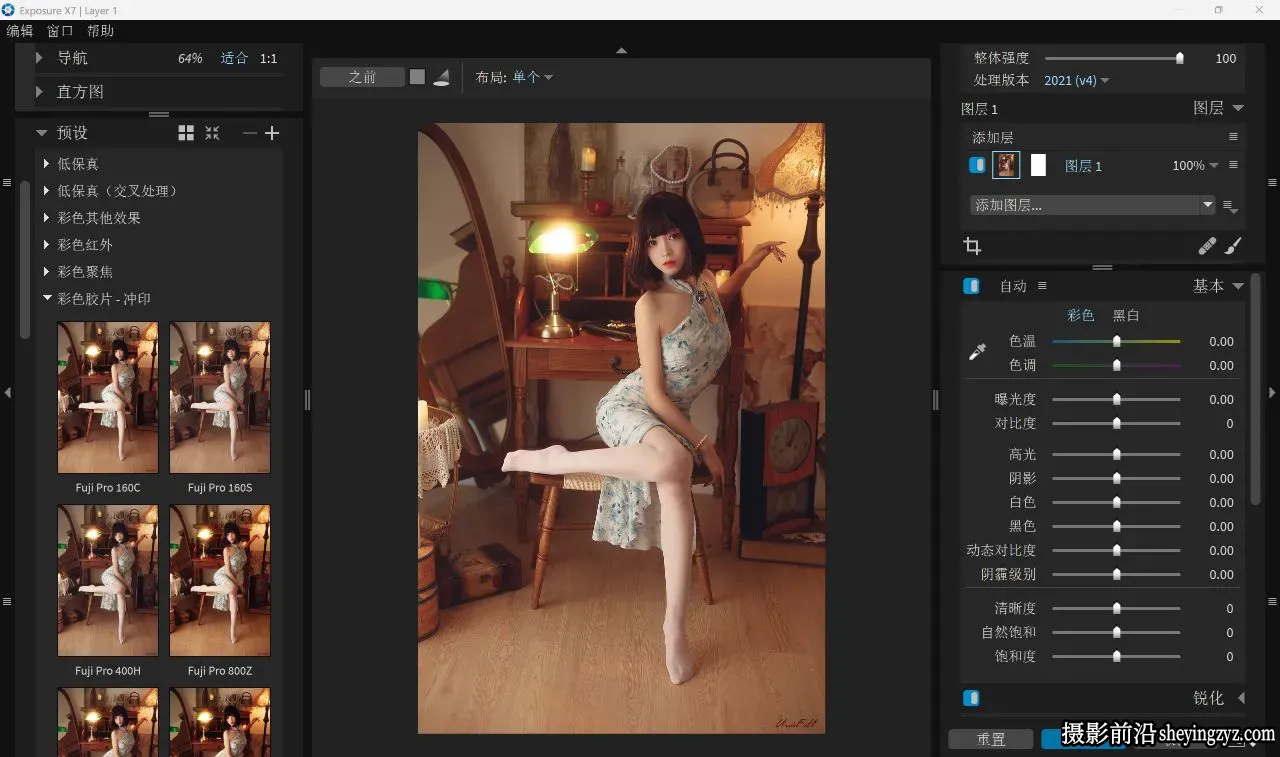Click the plus icon in presets header
This screenshot has width=1280, height=757.
tap(272, 133)
